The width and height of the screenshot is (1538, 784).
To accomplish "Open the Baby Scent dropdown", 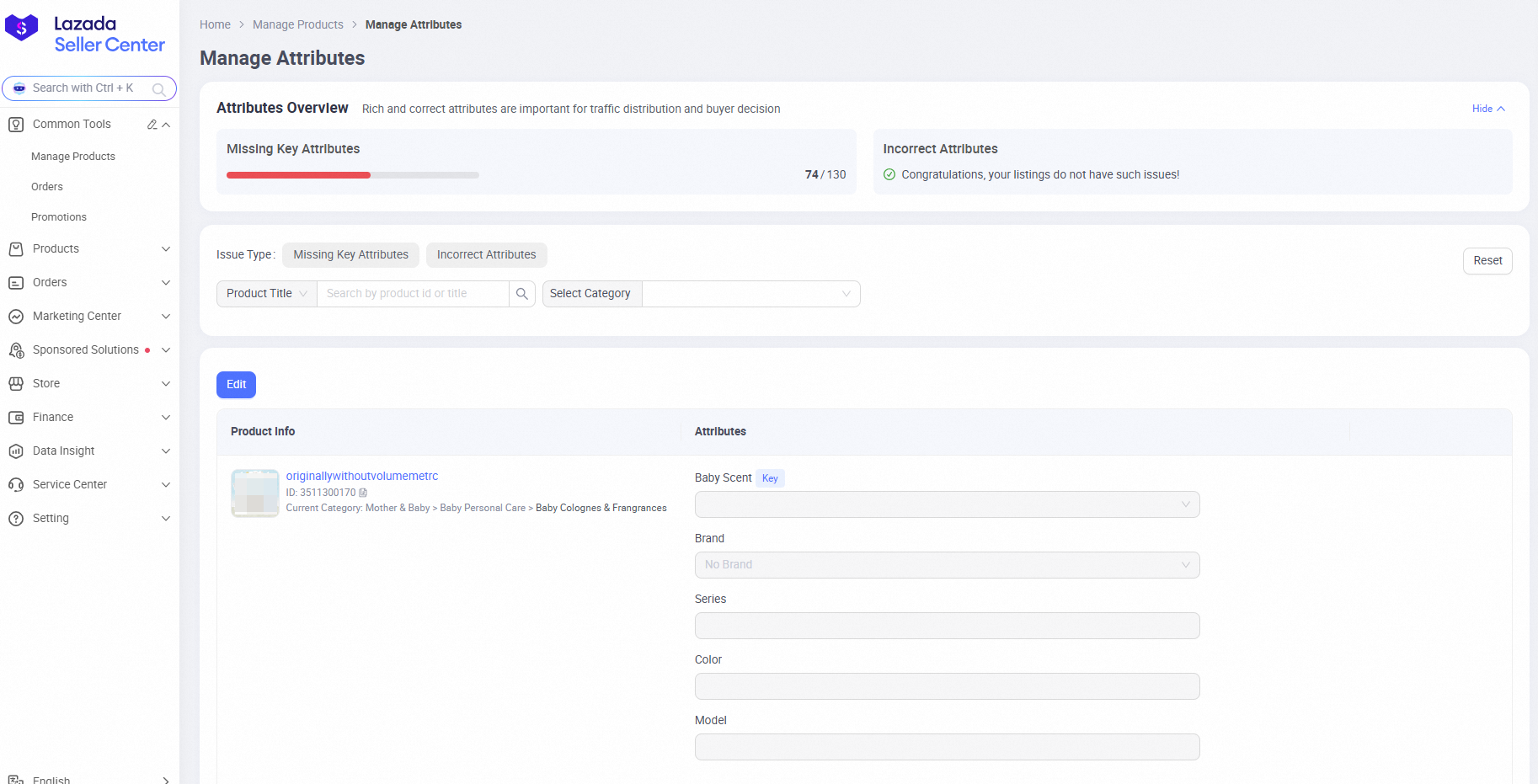I will coord(947,504).
